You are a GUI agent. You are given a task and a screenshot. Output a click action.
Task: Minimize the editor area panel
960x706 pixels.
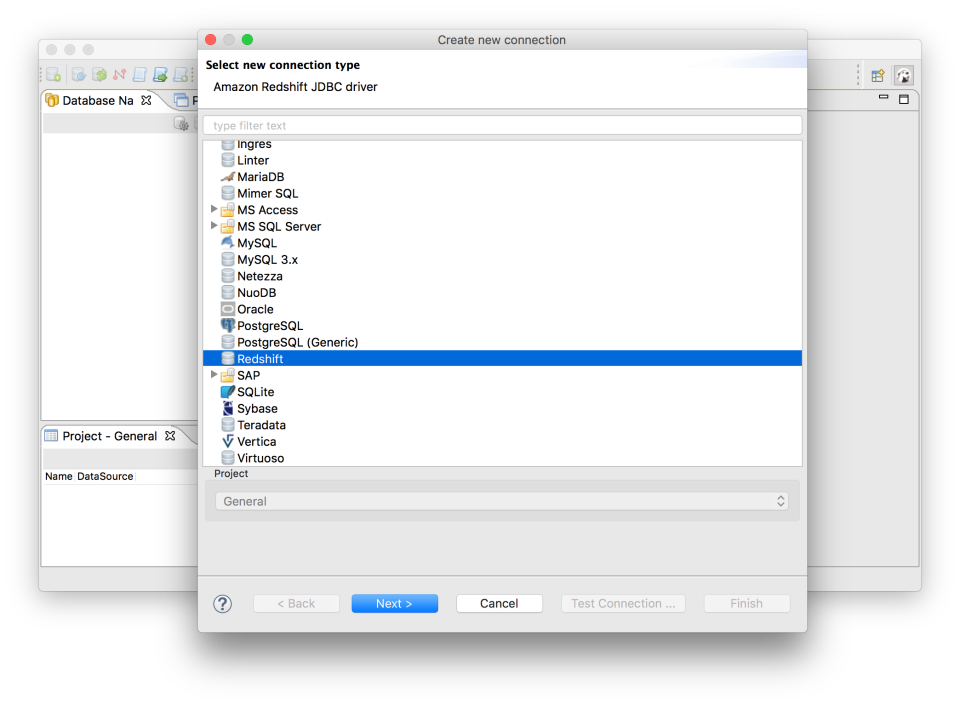coord(883,97)
